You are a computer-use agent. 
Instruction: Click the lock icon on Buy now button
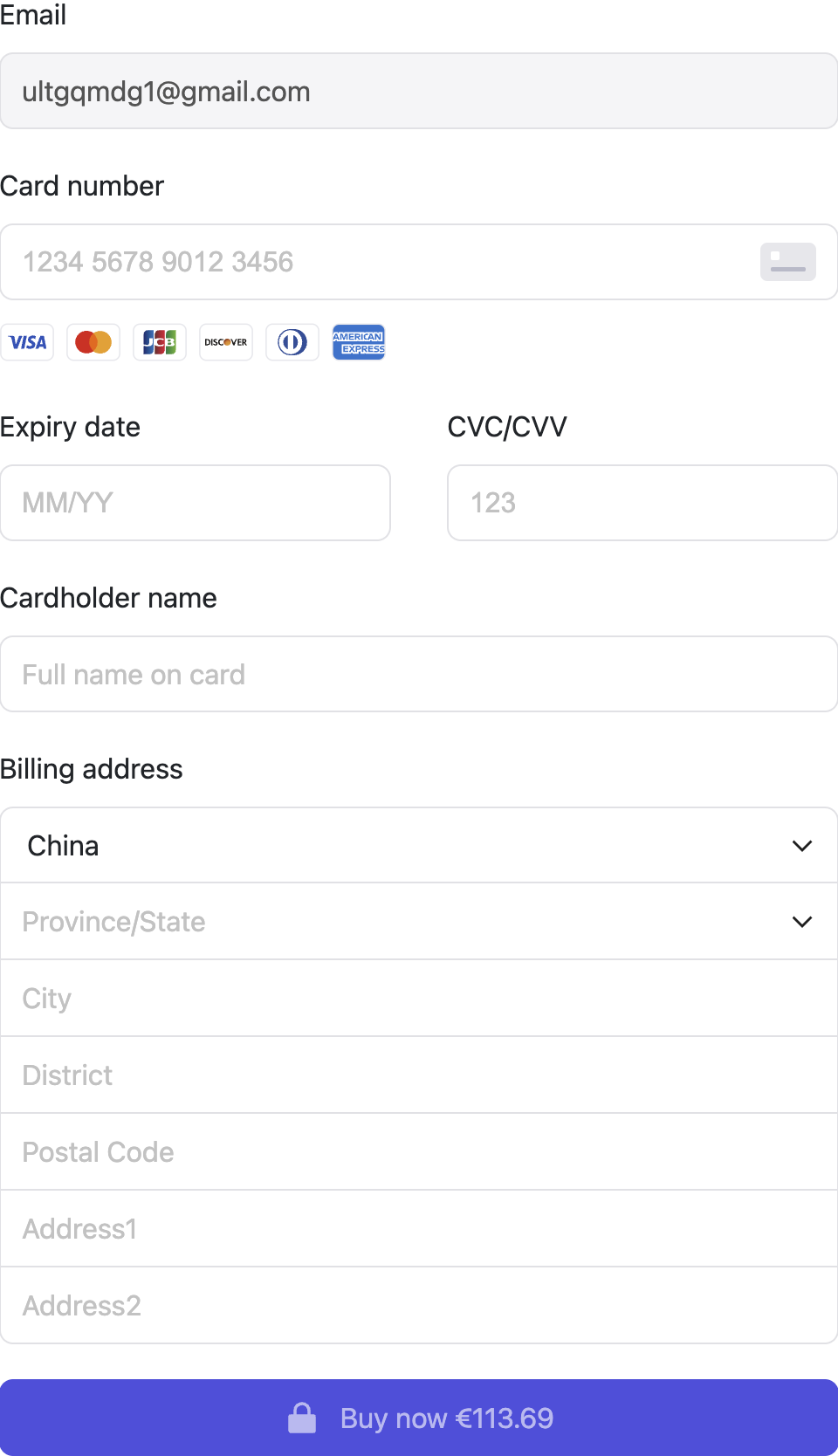(302, 1418)
